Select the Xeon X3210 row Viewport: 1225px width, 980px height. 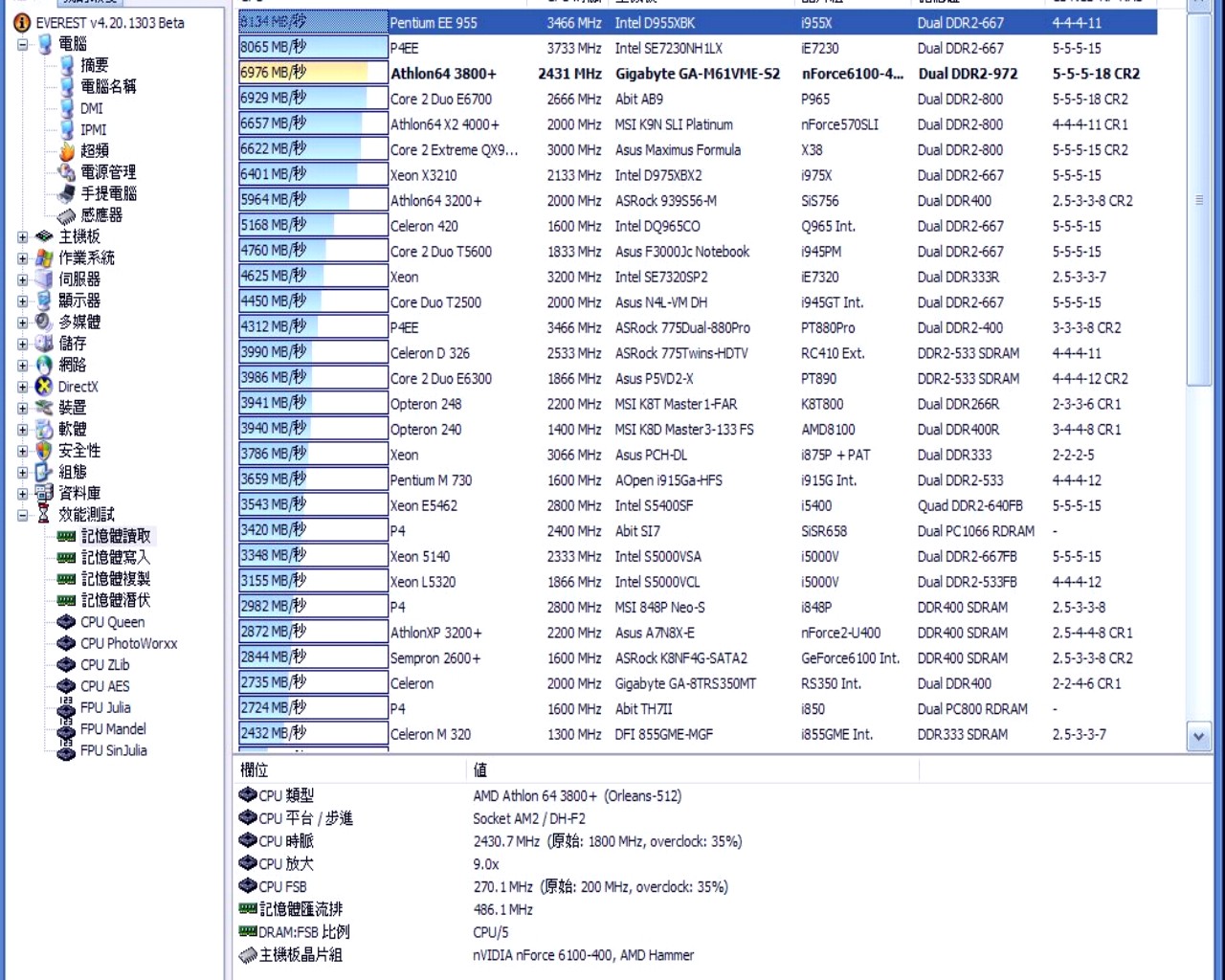coord(697,175)
